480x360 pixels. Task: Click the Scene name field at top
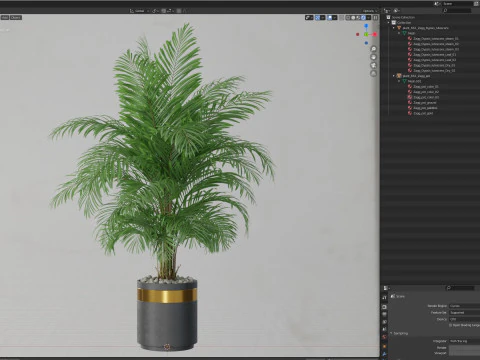coord(458,4)
